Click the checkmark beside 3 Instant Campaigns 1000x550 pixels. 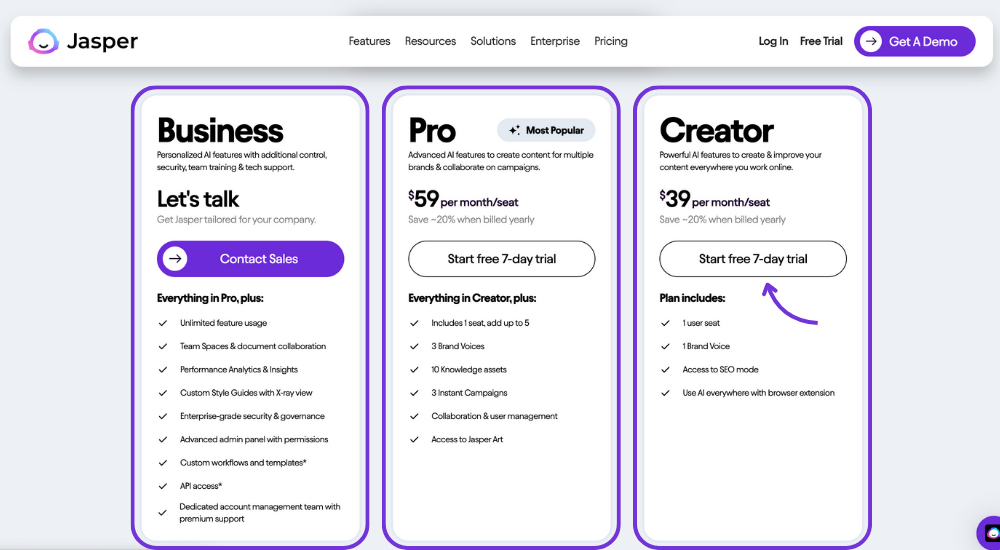pos(415,393)
